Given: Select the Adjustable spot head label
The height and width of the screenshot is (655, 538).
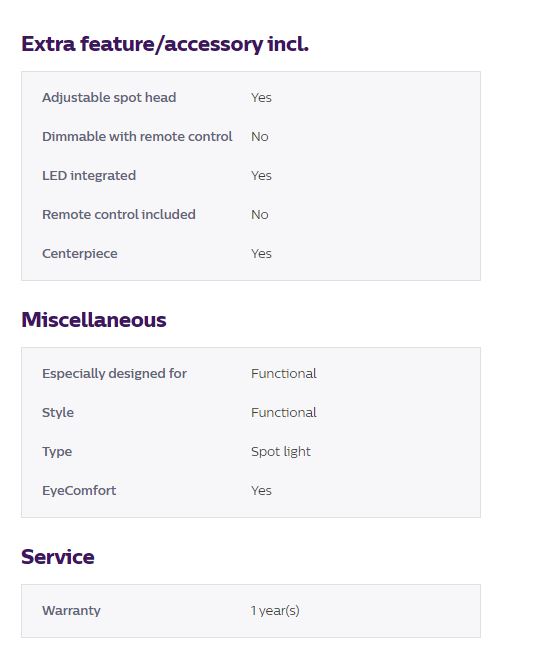Looking at the screenshot, I should click(x=109, y=98).
